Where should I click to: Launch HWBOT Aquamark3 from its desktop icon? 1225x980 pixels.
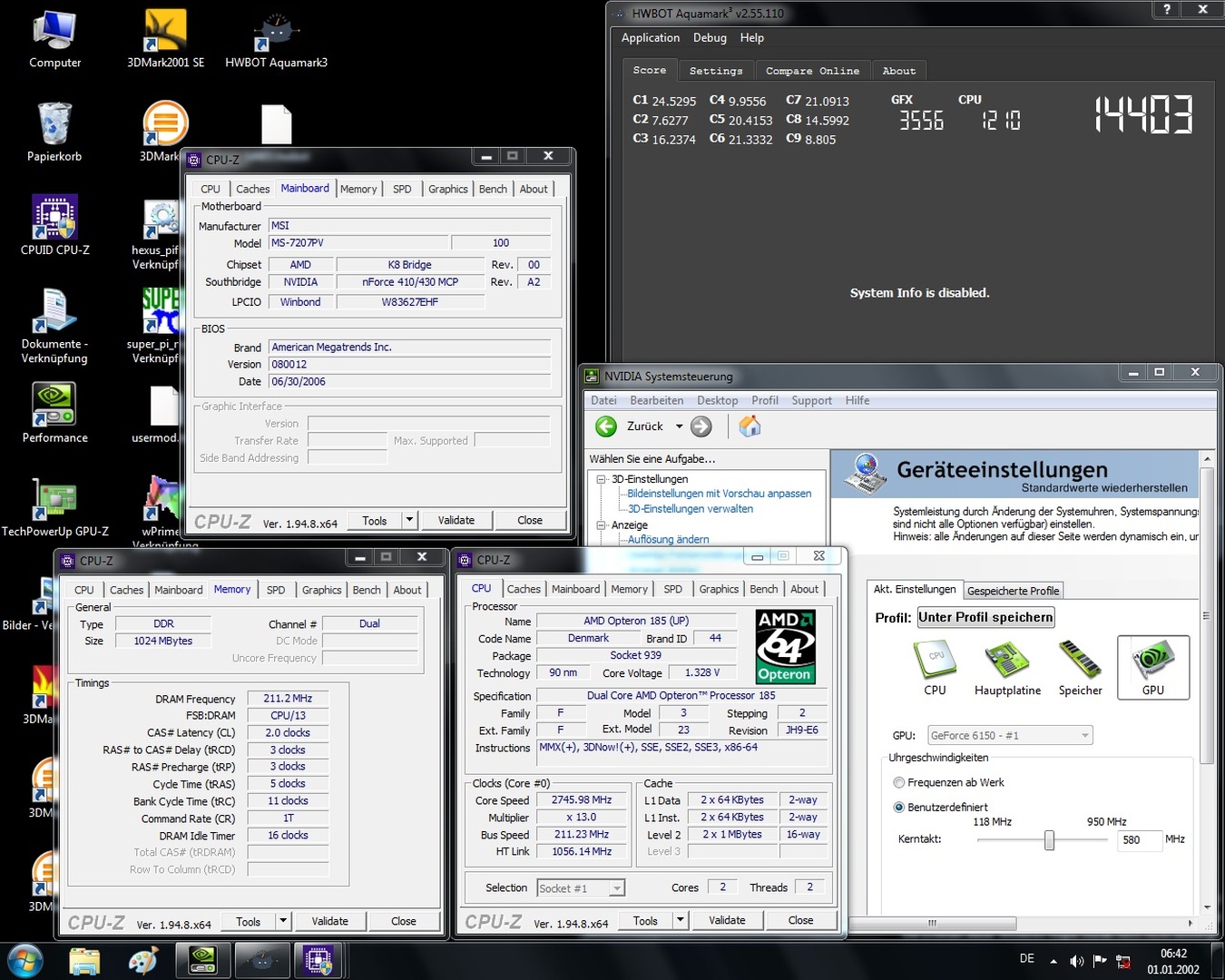coord(276,39)
